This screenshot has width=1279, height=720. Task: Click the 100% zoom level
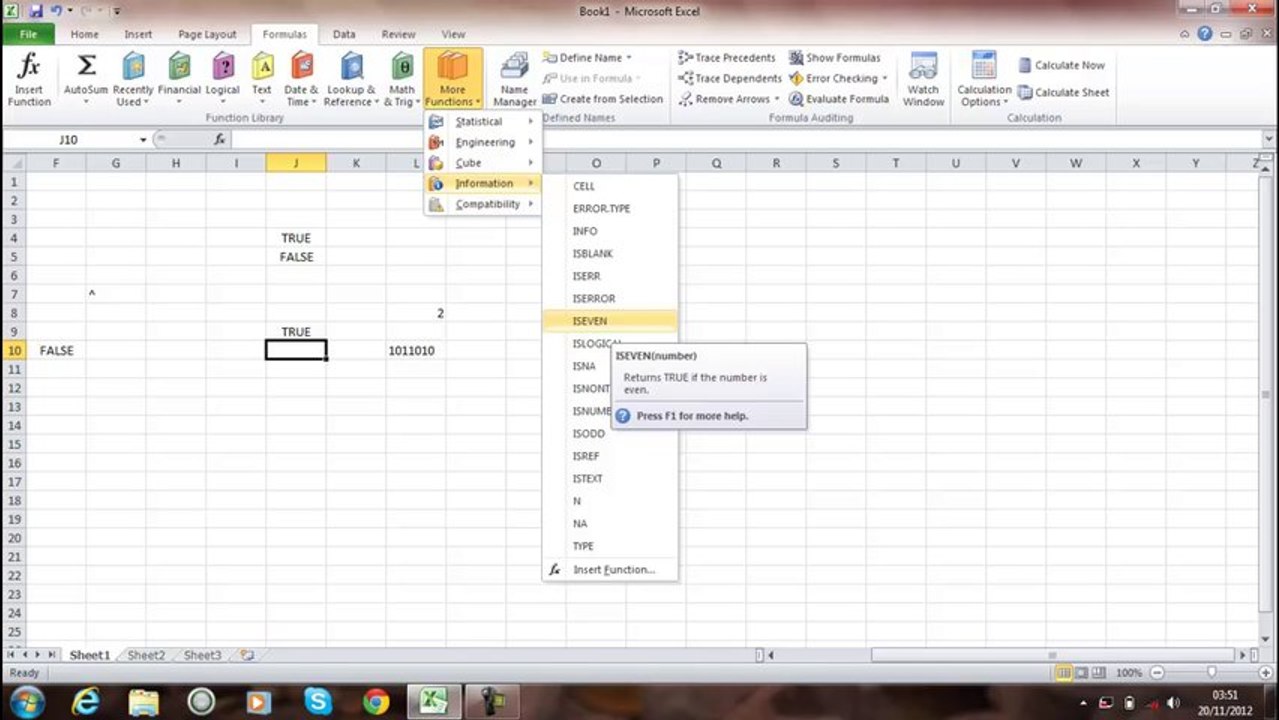pos(1128,673)
